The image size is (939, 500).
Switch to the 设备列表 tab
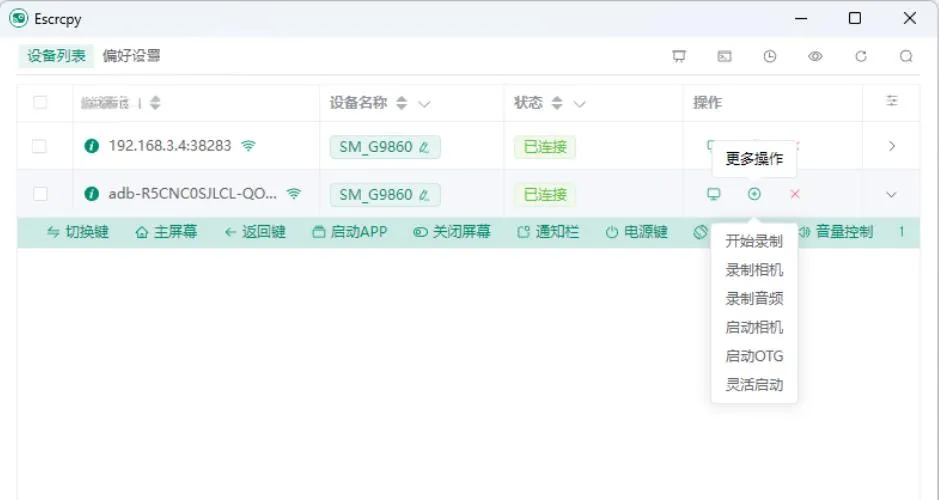point(56,56)
